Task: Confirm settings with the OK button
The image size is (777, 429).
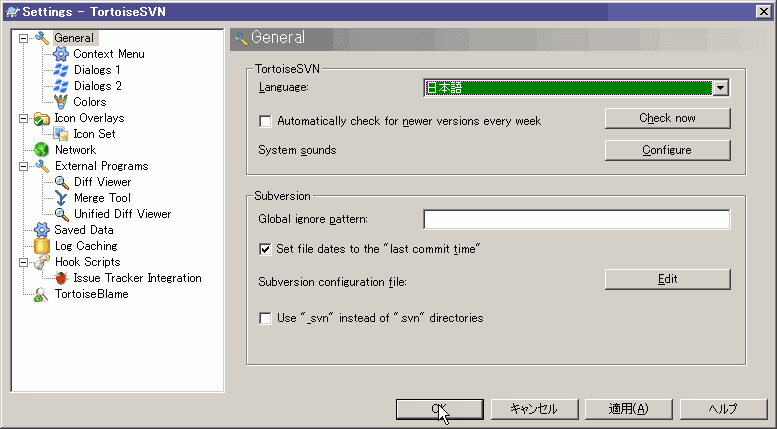Action: tap(440, 409)
